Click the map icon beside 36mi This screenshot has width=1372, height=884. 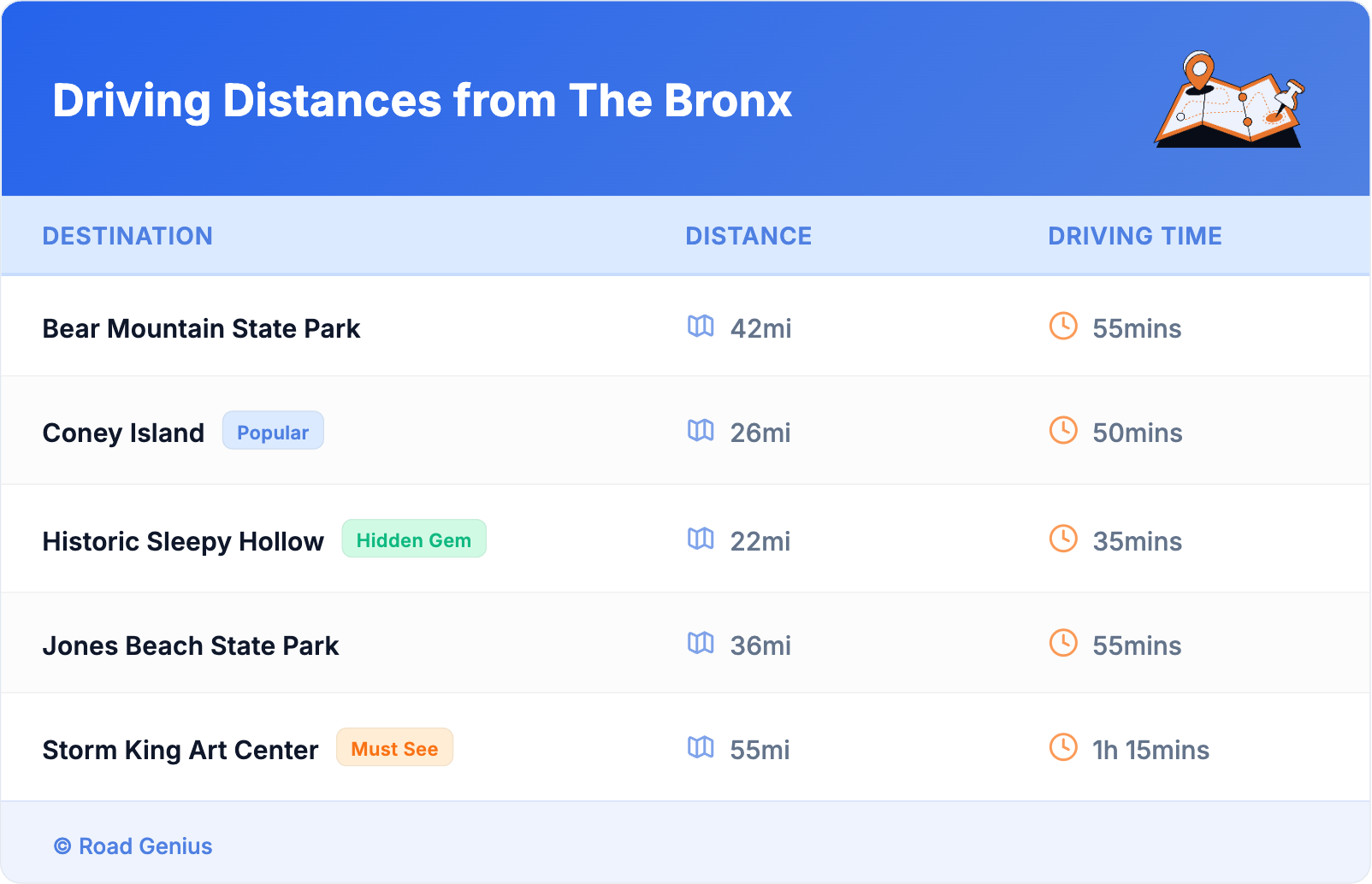pyautogui.click(x=701, y=643)
